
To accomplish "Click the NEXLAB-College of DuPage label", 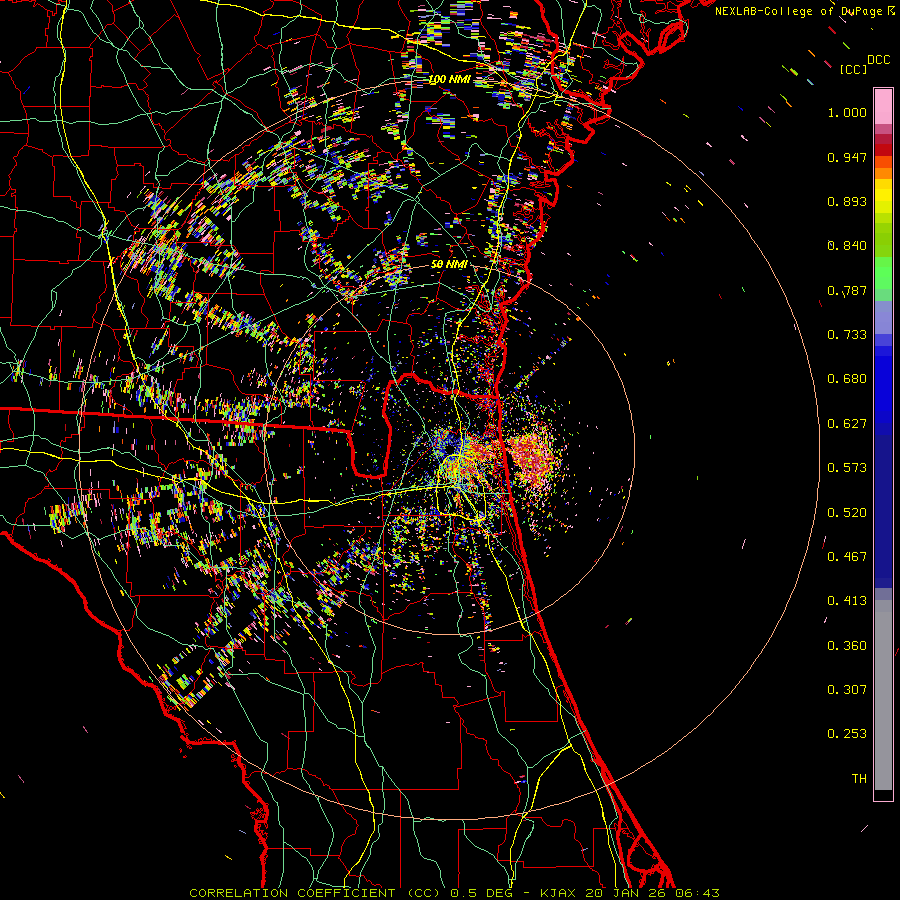I will click(801, 11).
